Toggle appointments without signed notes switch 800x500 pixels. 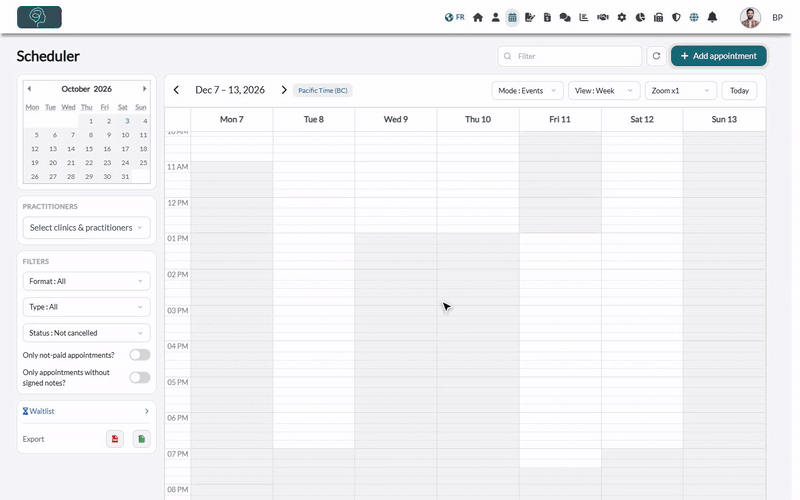coord(139,378)
